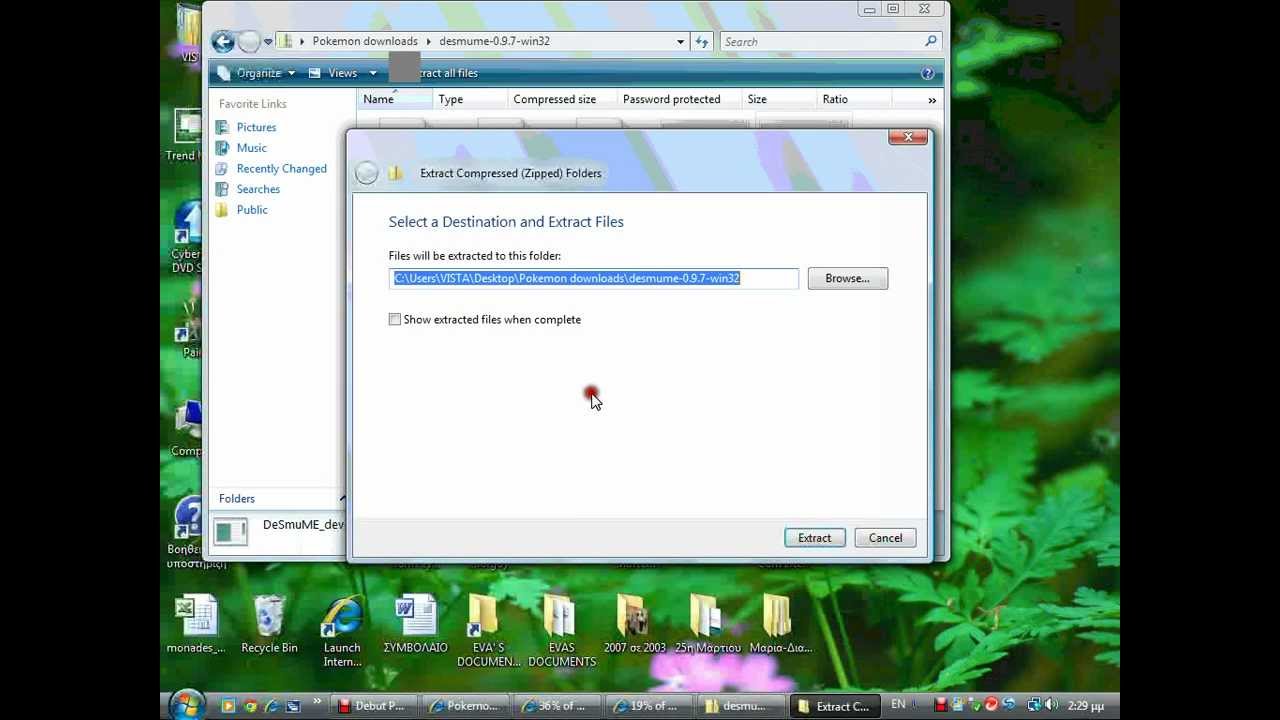Viewport: 1280px width, 720px height.
Task: Open Browse to pick destination folder
Action: (x=847, y=278)
